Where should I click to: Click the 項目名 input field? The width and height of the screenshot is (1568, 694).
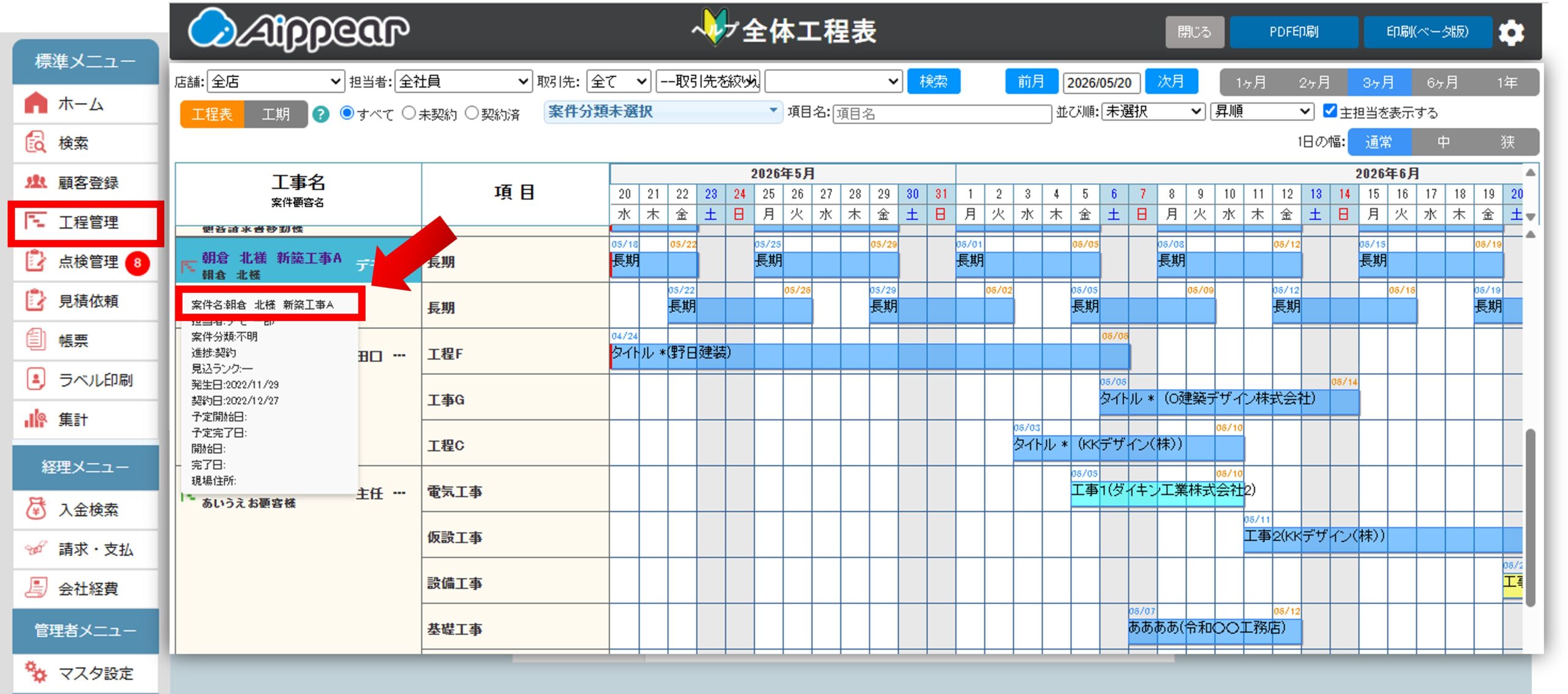coord(942,113)
